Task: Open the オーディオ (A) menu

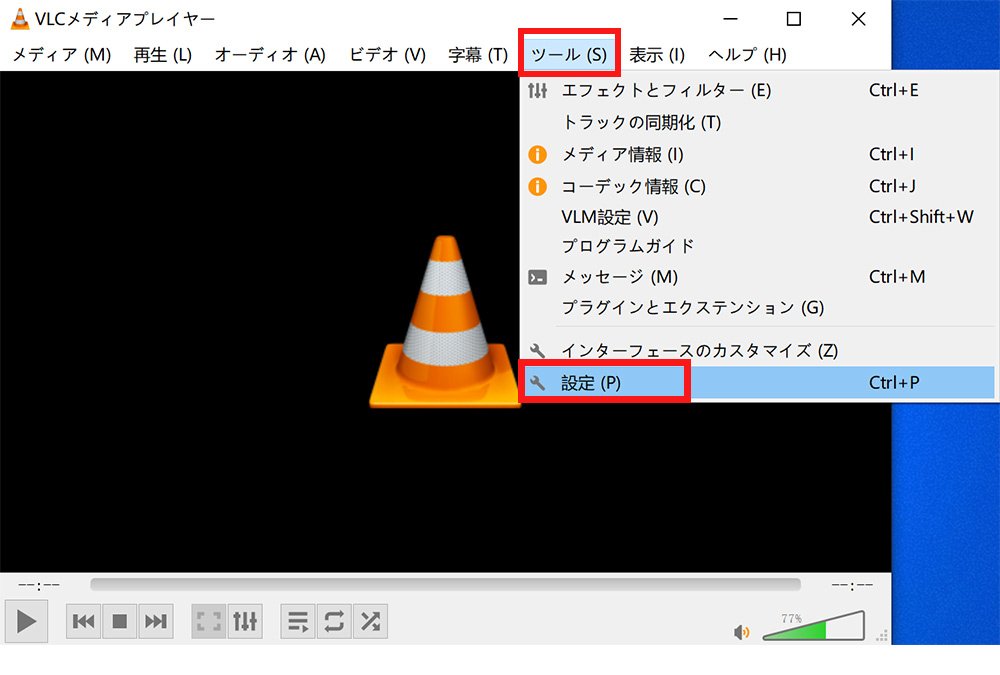Action: [270, 55]
